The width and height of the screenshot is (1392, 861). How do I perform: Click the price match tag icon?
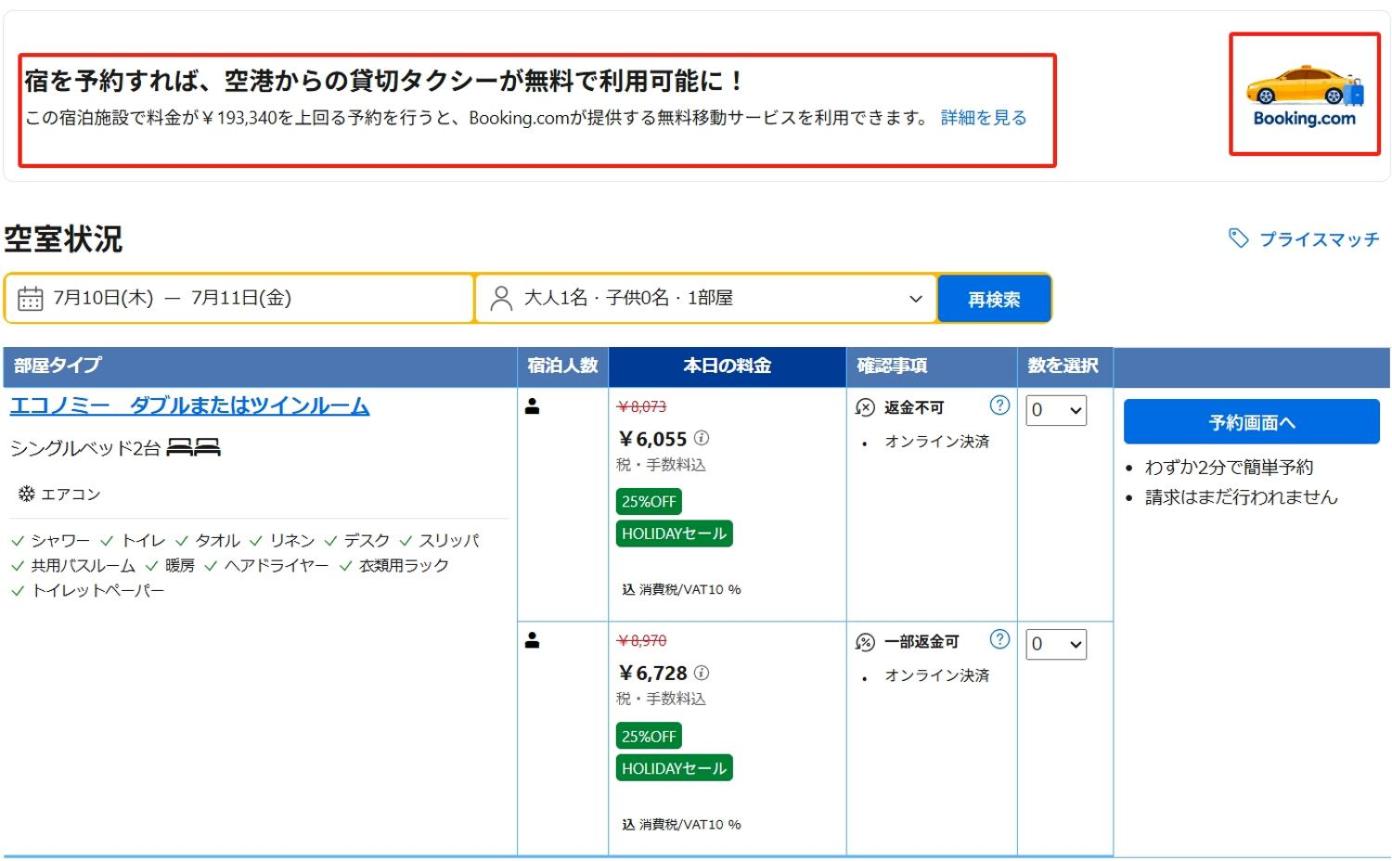(x=1238, y=238)
